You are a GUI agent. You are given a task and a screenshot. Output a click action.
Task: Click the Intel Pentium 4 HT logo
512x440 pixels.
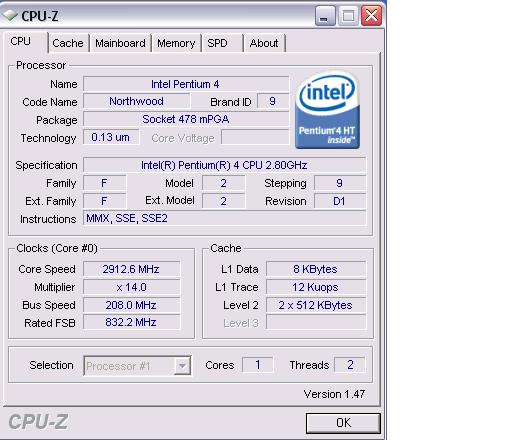327,110
